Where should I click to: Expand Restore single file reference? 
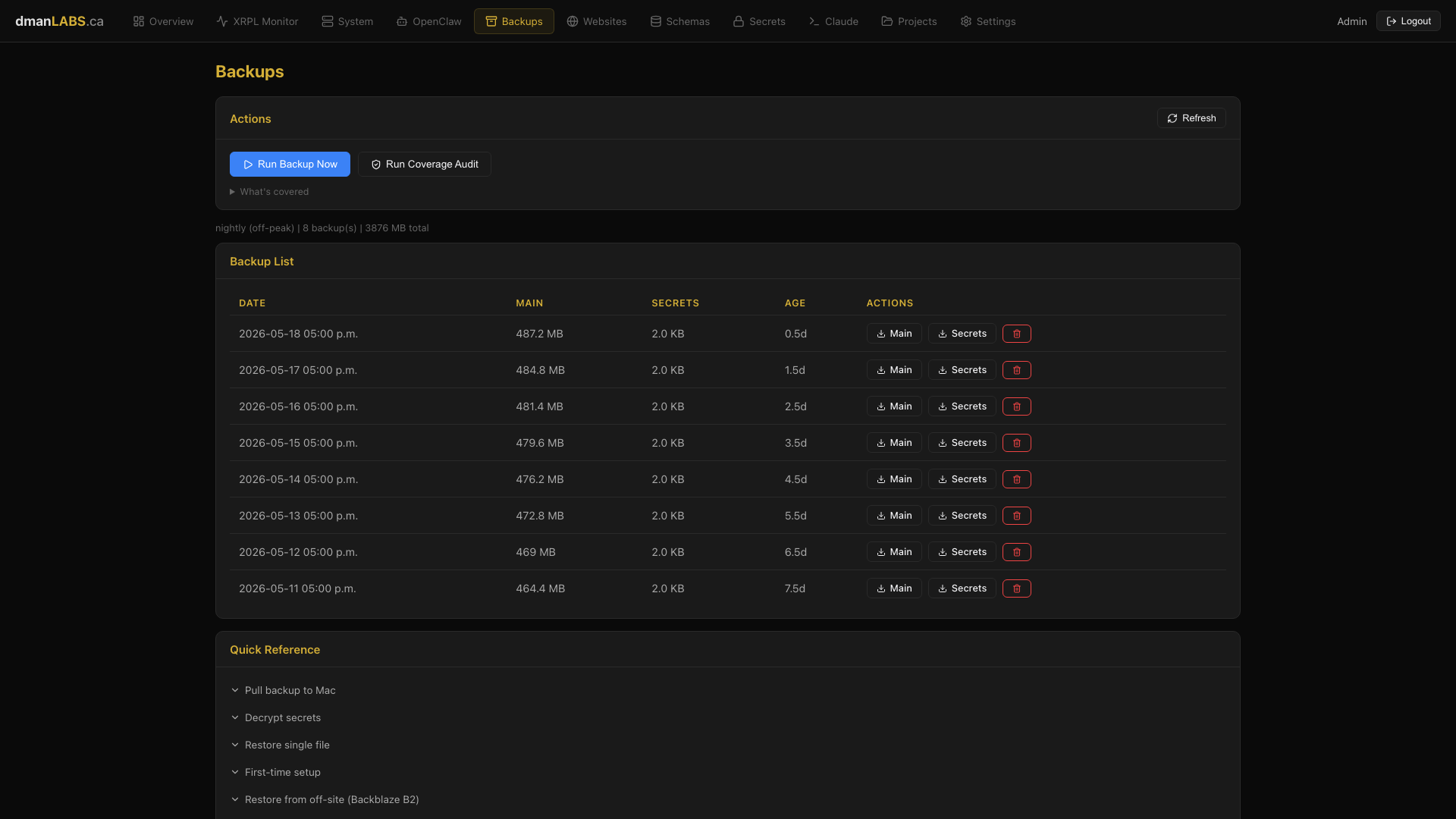pyautogui.click(x=280, y=745)
